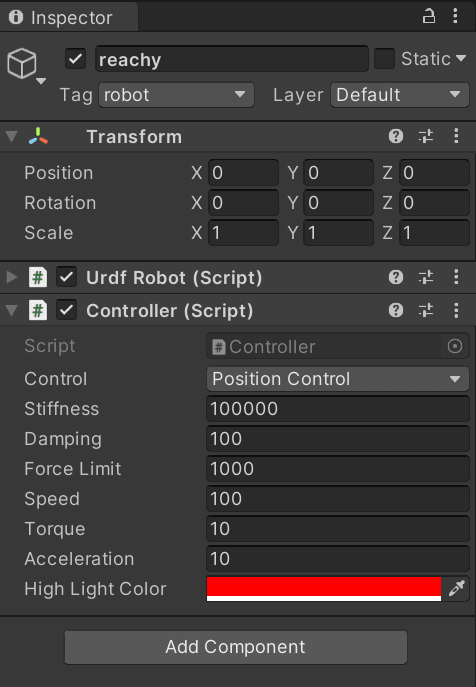This screenshot has width=476, height=687.
Task: Click the Controller (Script) title
Action: point(170,311)
